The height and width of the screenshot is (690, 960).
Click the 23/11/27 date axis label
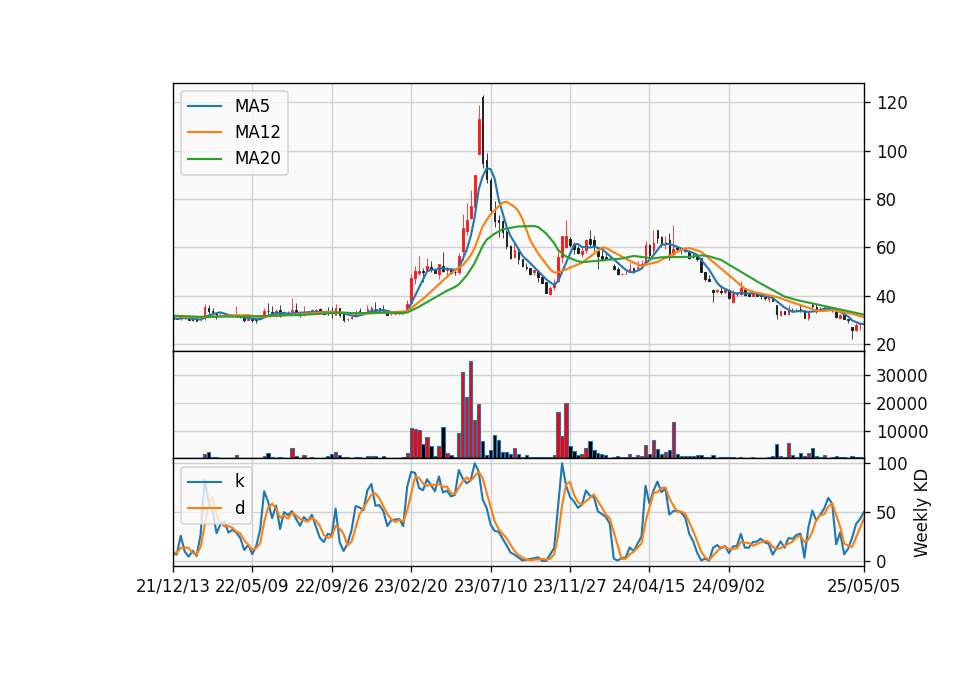pos(569,586)
